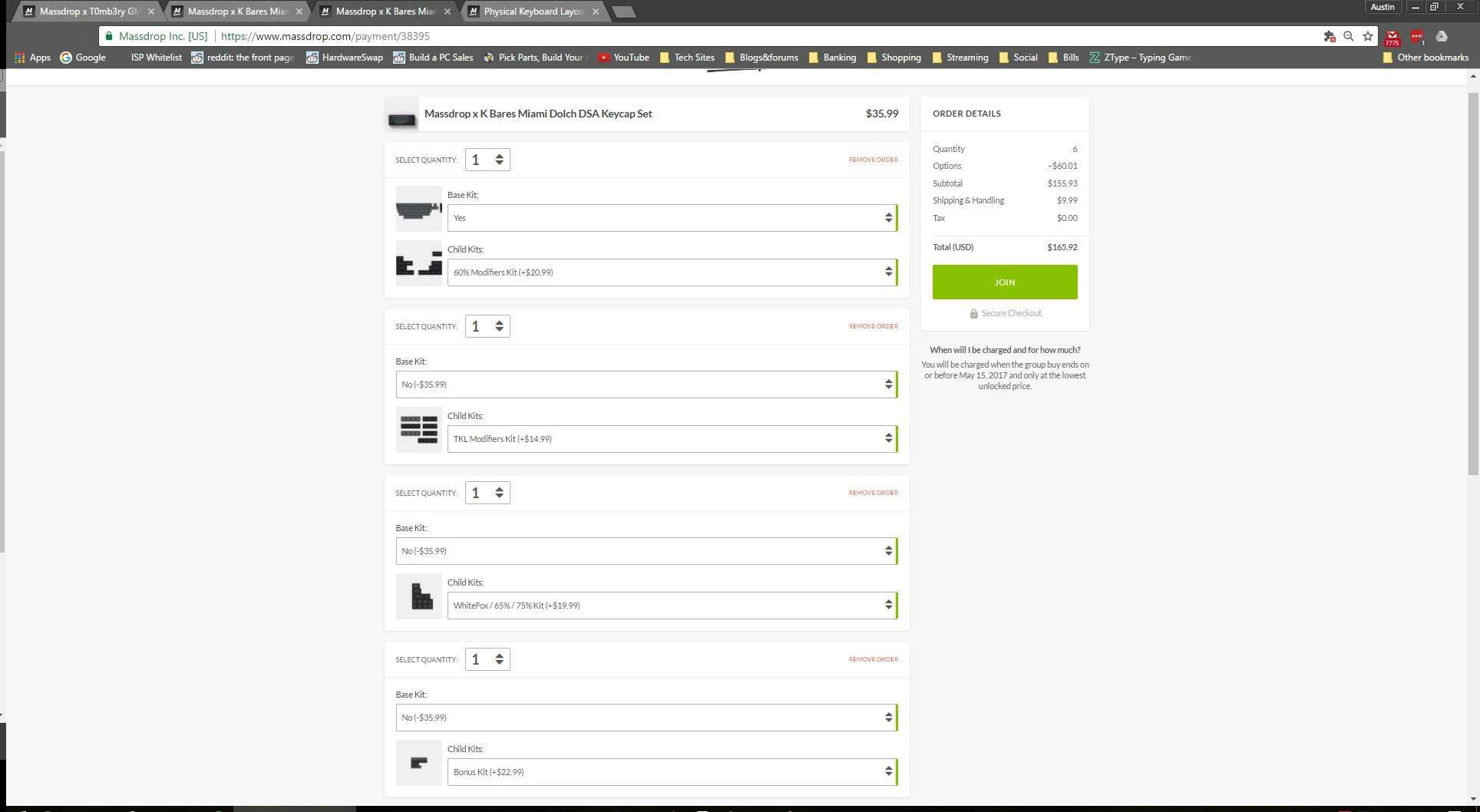The image size is (1480, 812).
Task: Click the bookmark star icon in address bar
Action: 1367,36
